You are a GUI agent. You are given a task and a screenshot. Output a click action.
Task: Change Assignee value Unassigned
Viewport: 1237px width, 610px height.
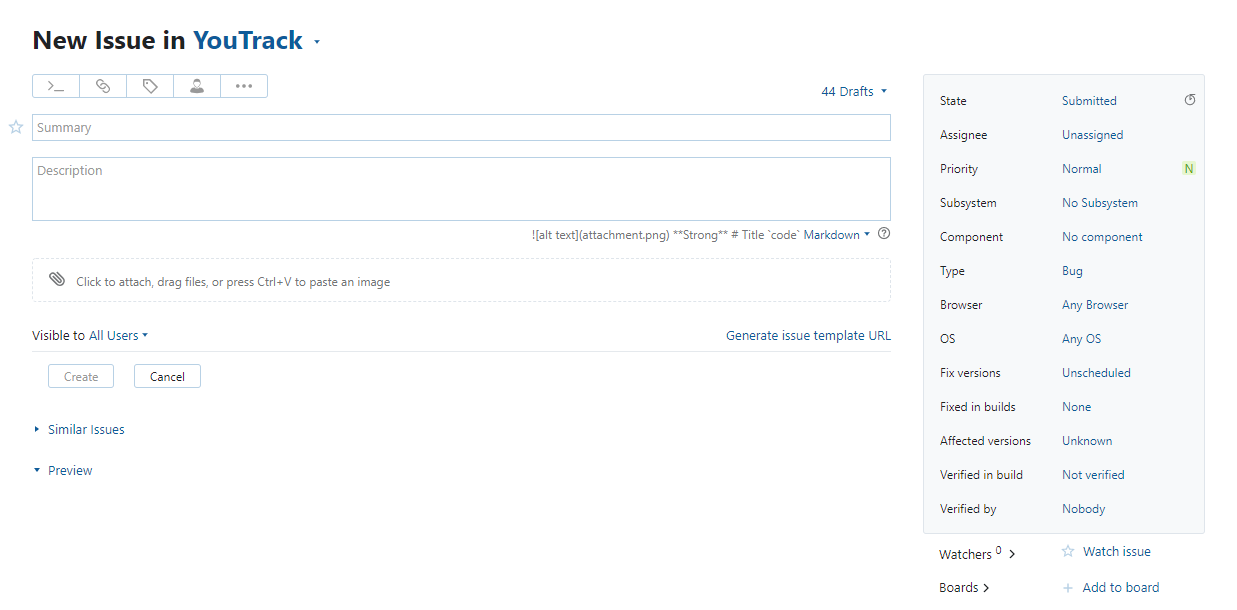pos(1092,135)
